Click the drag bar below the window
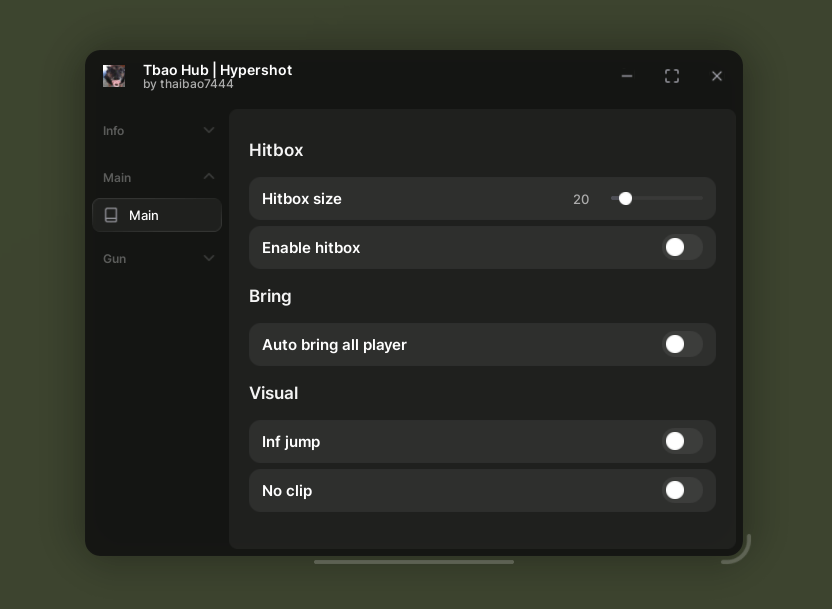The image size is (832, 609). coord(414,562)
